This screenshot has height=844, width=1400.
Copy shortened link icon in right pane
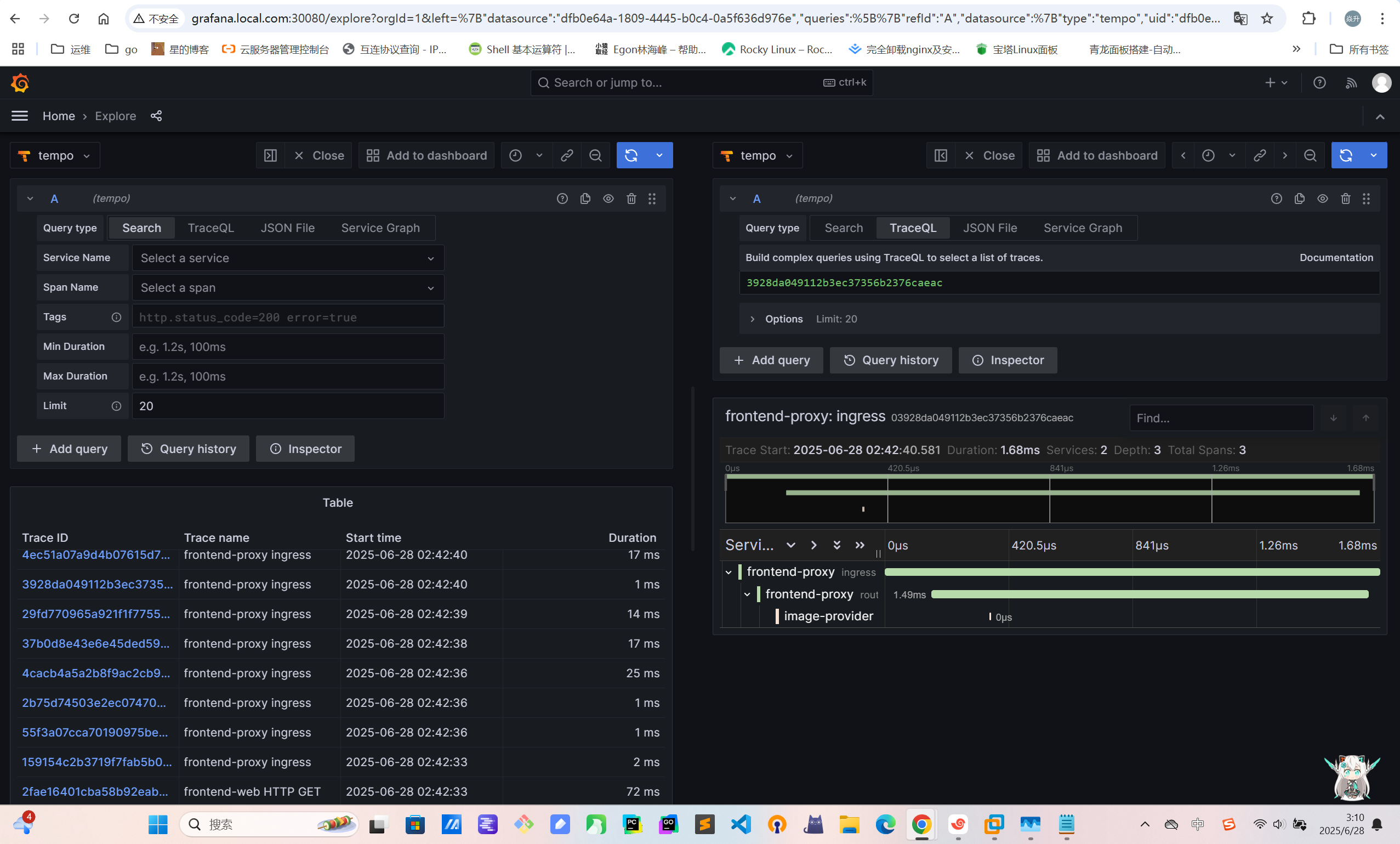[x=1259, y=156]
